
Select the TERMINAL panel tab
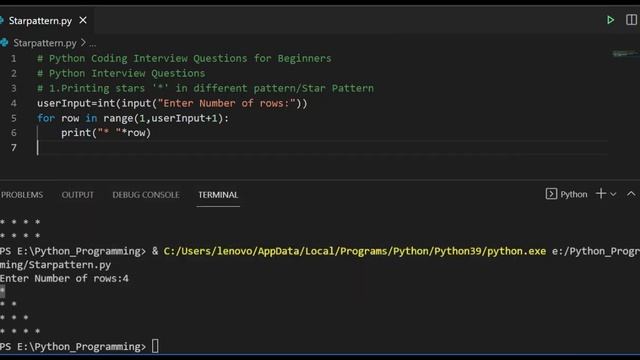click(x=218, y=195)
